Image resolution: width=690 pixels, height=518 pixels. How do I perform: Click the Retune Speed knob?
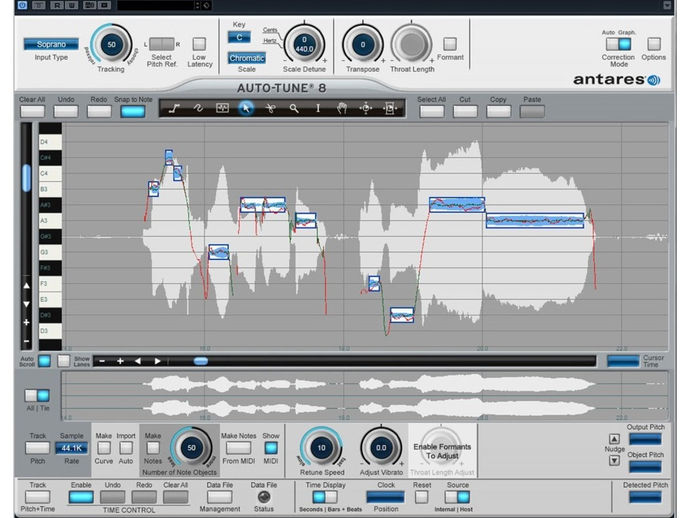[x=322, y=448]
